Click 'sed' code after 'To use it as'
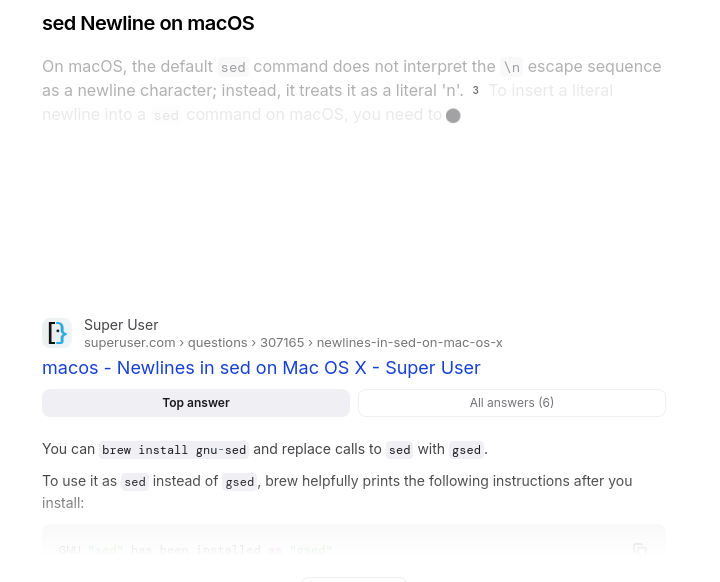This screenshot has width=720, height=582. pos(135,482)
